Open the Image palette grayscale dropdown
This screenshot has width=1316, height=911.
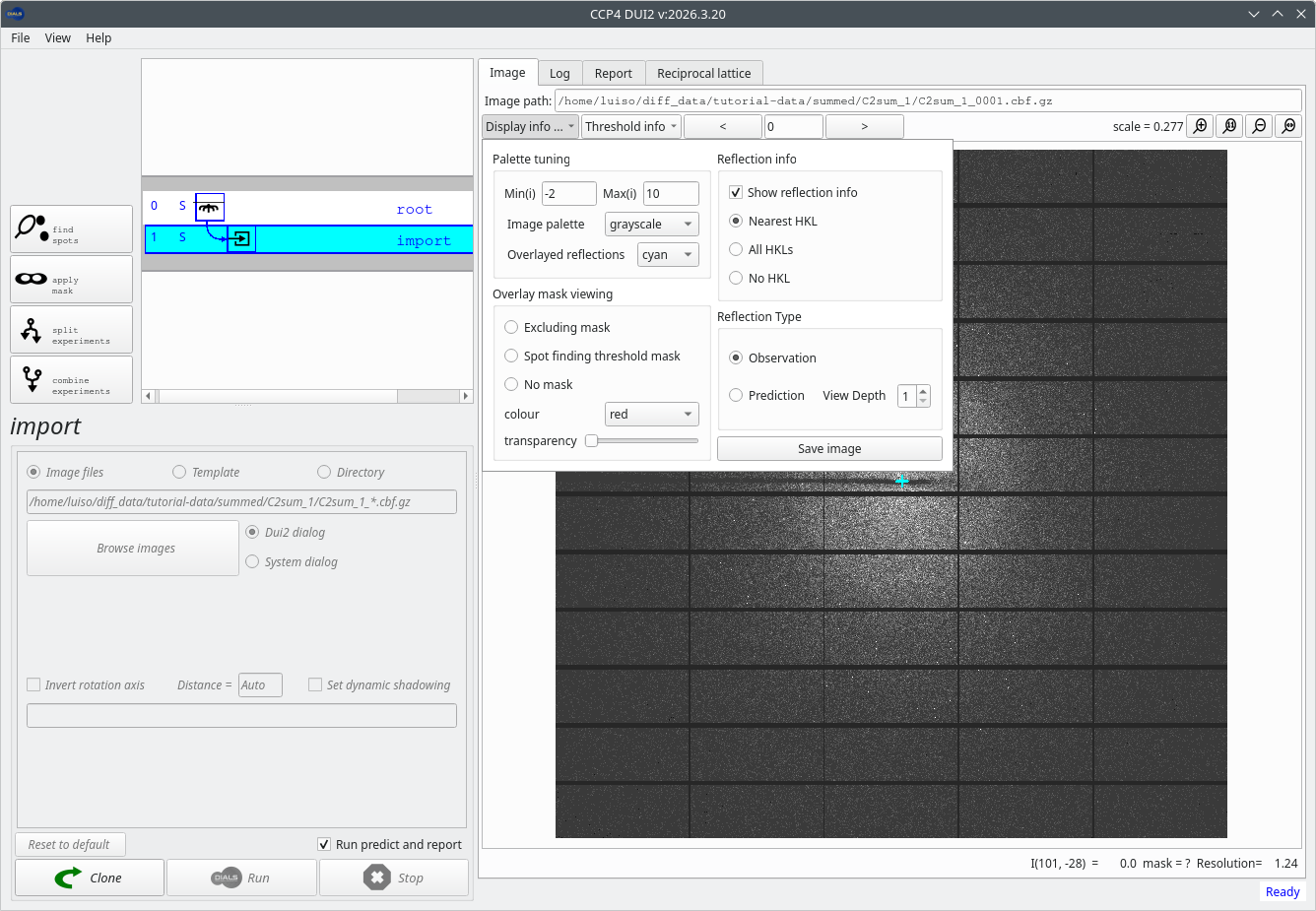(x=652, y=224)
